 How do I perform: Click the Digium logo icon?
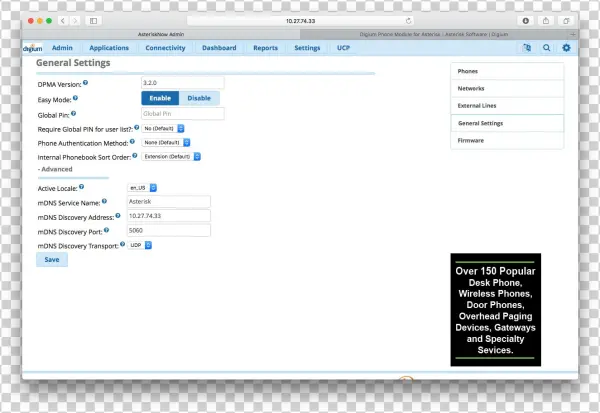click(33, 48)
